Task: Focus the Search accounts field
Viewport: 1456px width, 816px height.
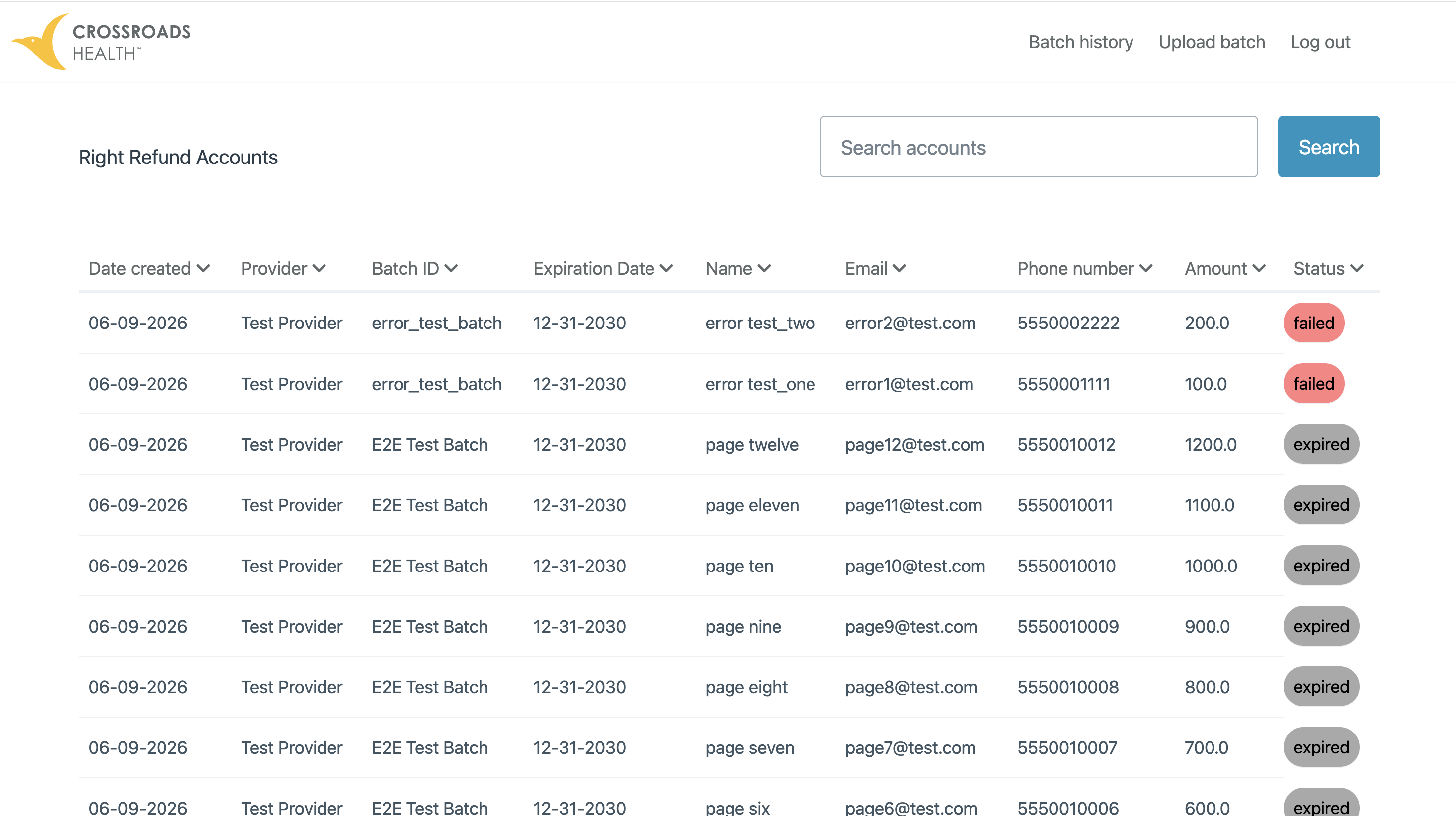Action: pyautogui.click(x=1039, y=147)
